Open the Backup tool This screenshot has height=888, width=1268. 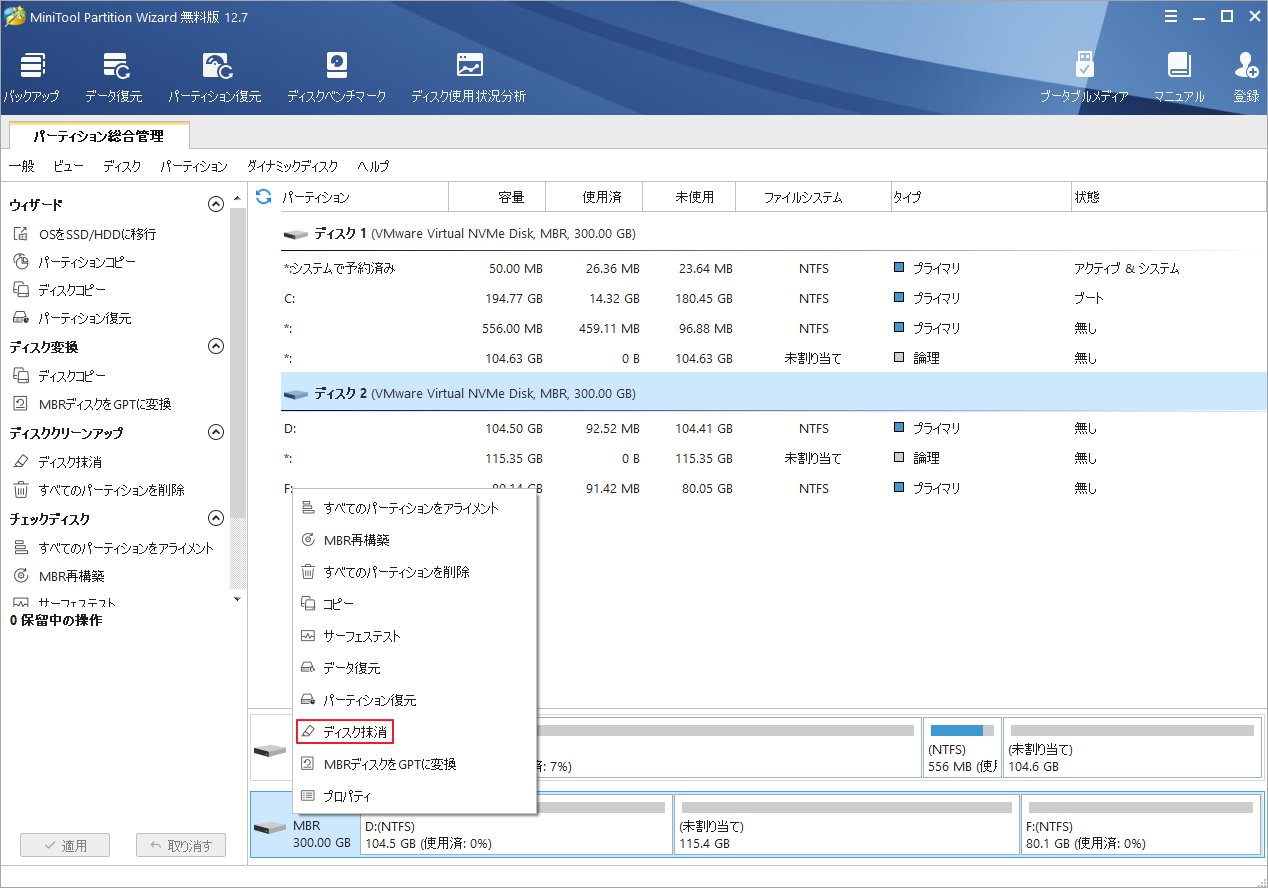click(x=31, y=75)
